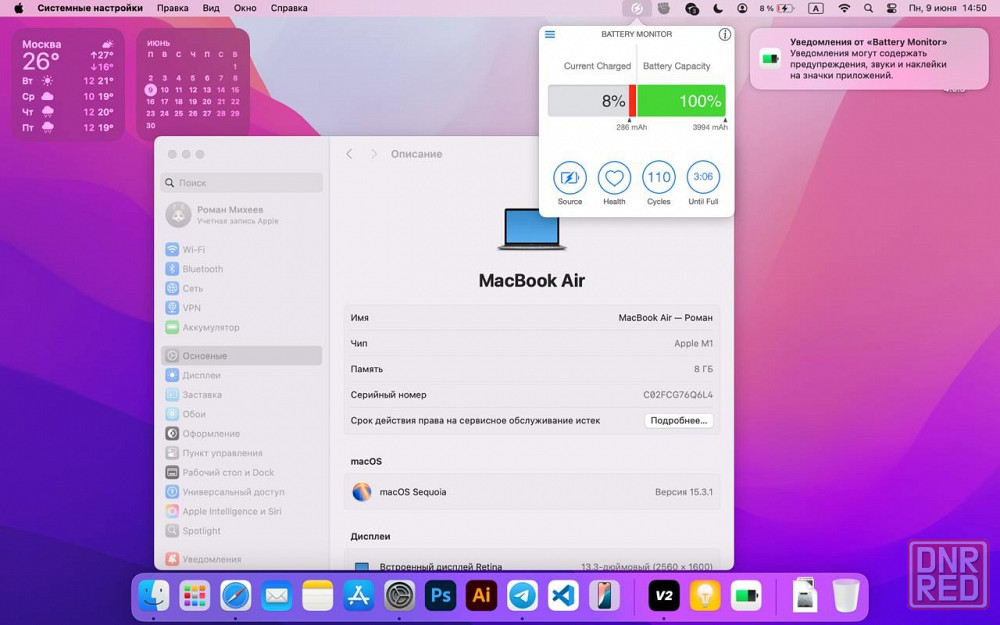1000x625 pixels.
Task: Open Control Center in menu bar
Action: coord(892,8)
